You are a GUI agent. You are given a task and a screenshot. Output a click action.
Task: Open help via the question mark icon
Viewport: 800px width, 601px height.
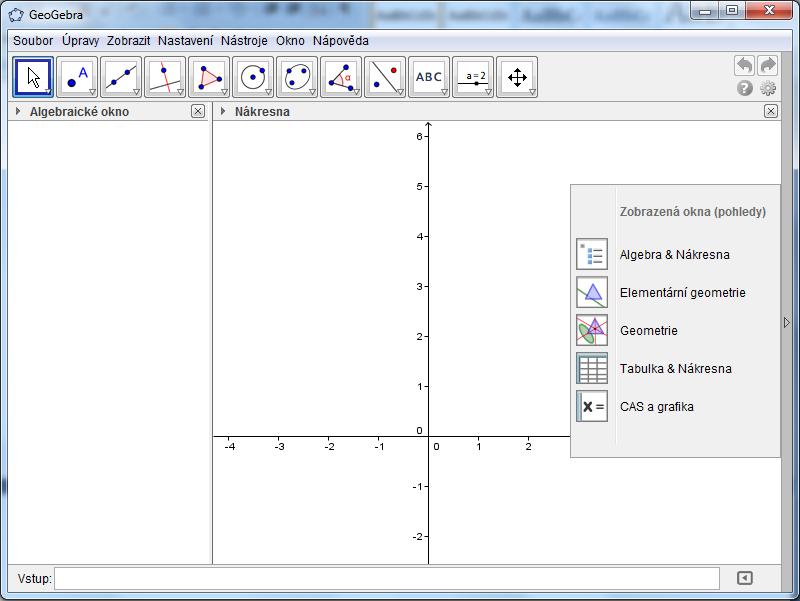(x=745, y=88)
